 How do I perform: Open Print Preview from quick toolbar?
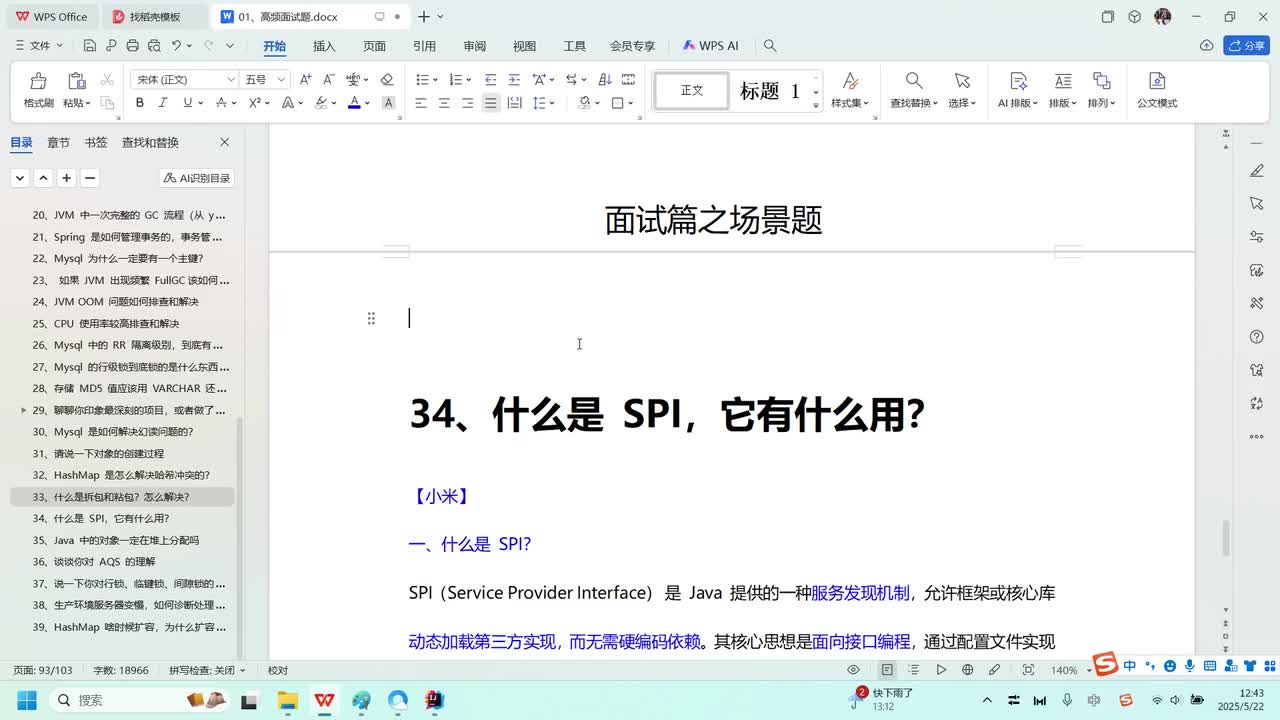click(x=154, y=46)
